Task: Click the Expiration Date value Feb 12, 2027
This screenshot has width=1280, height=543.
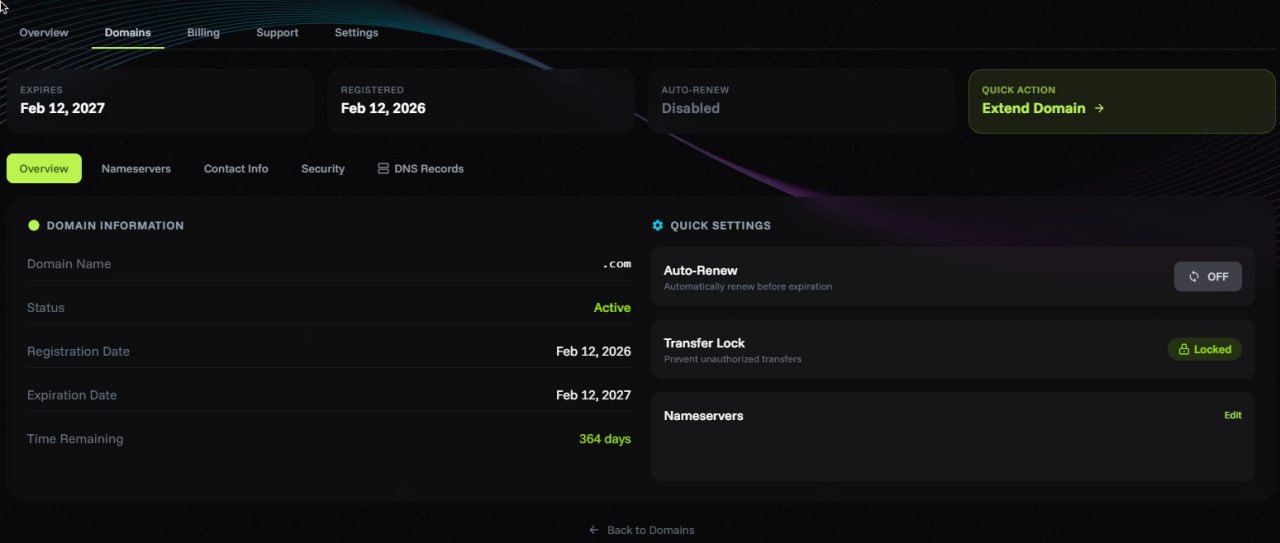Action: pos(593,395)
